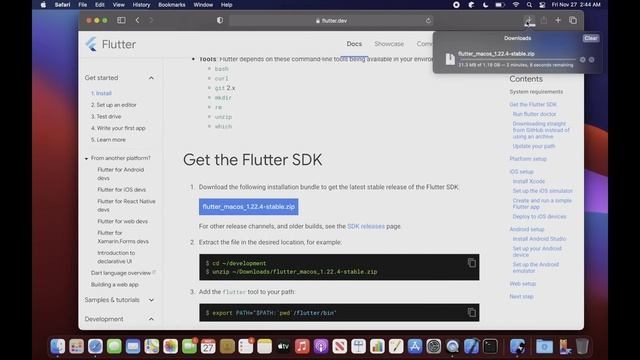The height and width of the screenshot is (360, 640).
Task: Open Spotlight search in menu bar
Action: click(x=529, y=5)
